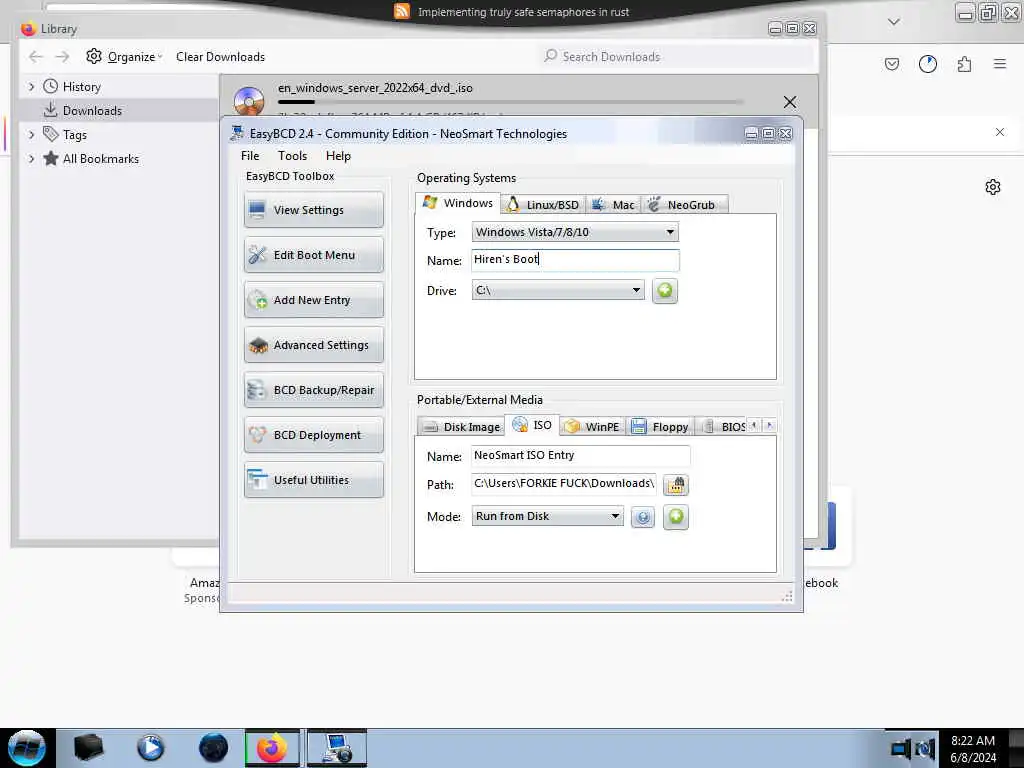This screenshot has height=768, width=1024.
Task: Open Firefox downloads progress icon
Action: tap(927, 63)
